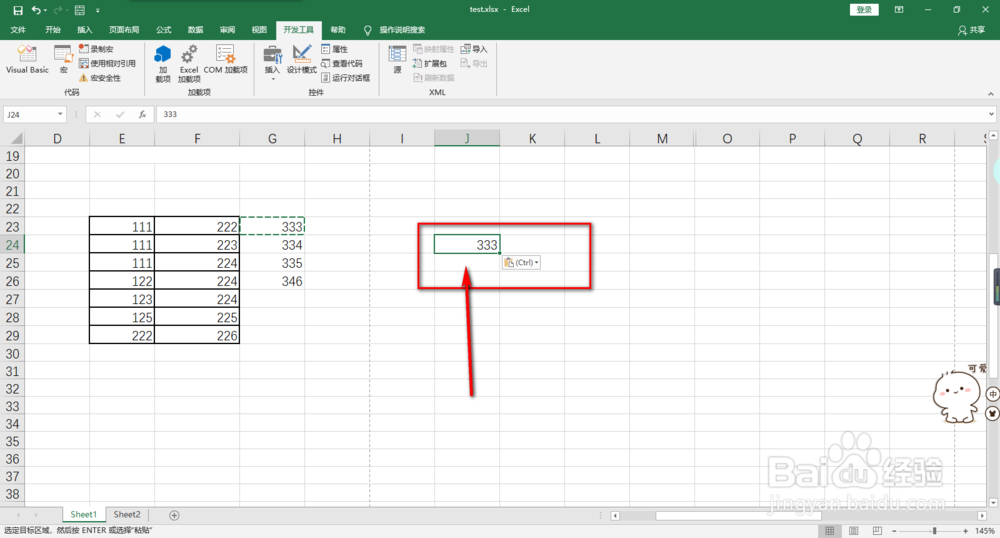This screenshot has height=538, width=1000.
Task: Add a new sheet with plus button
Action: pos(174,515)
